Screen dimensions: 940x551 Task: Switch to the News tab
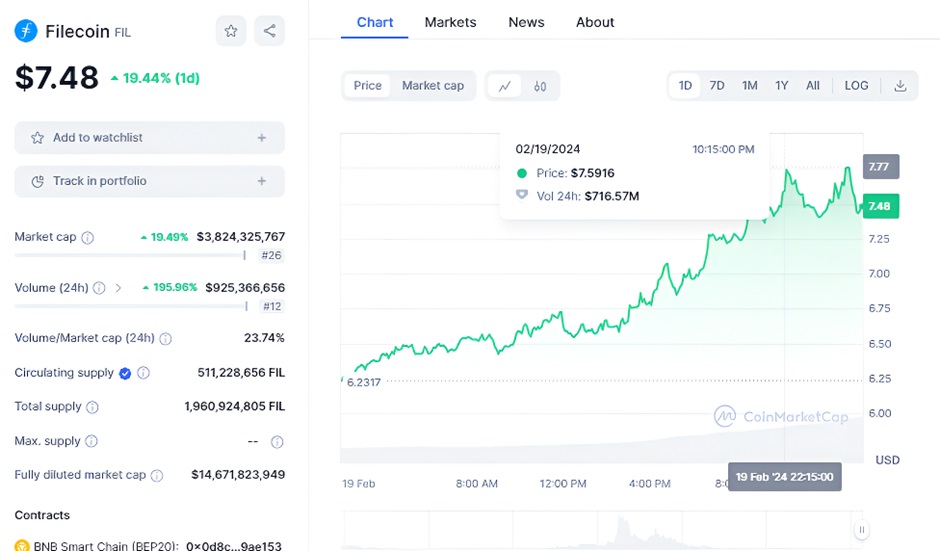click(526, 22)
